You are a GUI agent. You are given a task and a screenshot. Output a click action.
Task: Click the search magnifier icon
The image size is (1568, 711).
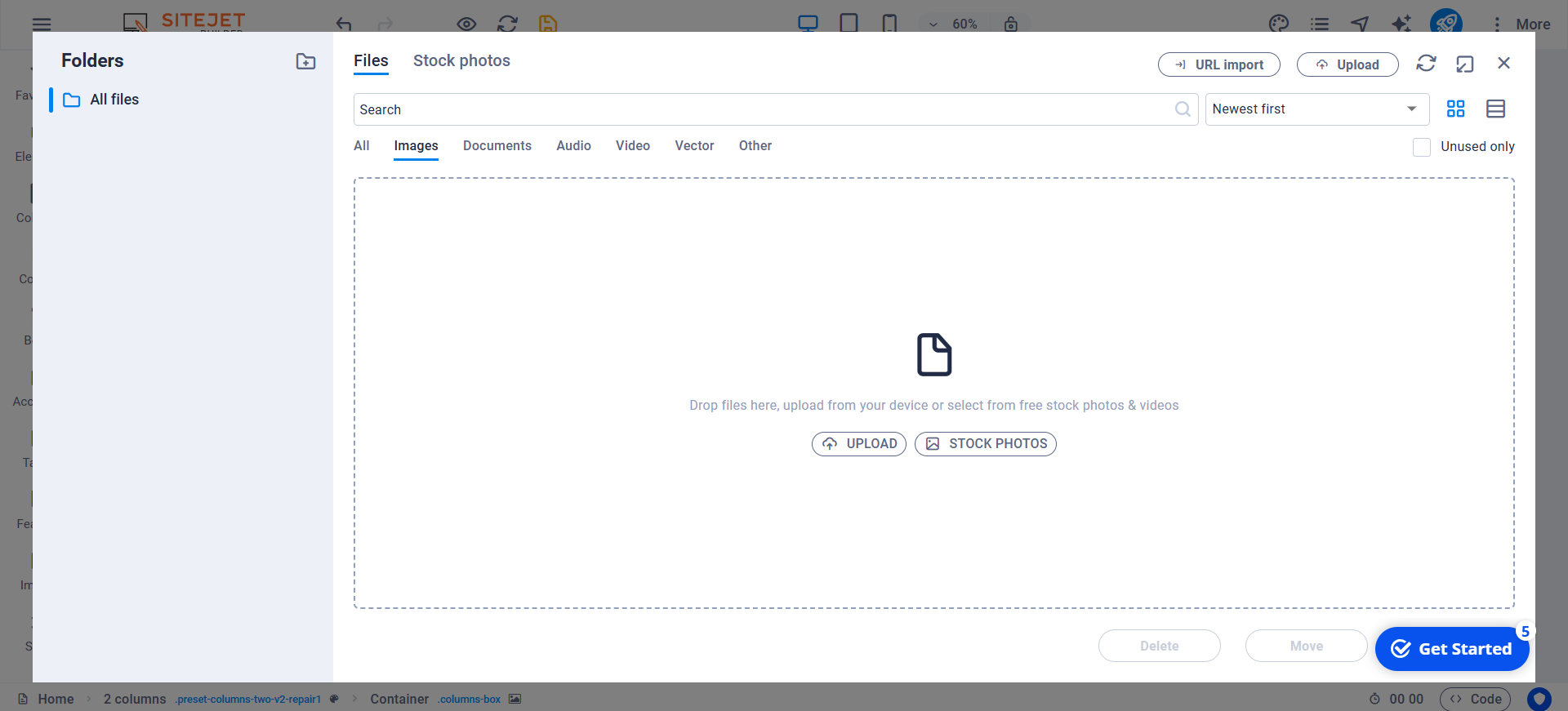click(x=1182, y=109)
